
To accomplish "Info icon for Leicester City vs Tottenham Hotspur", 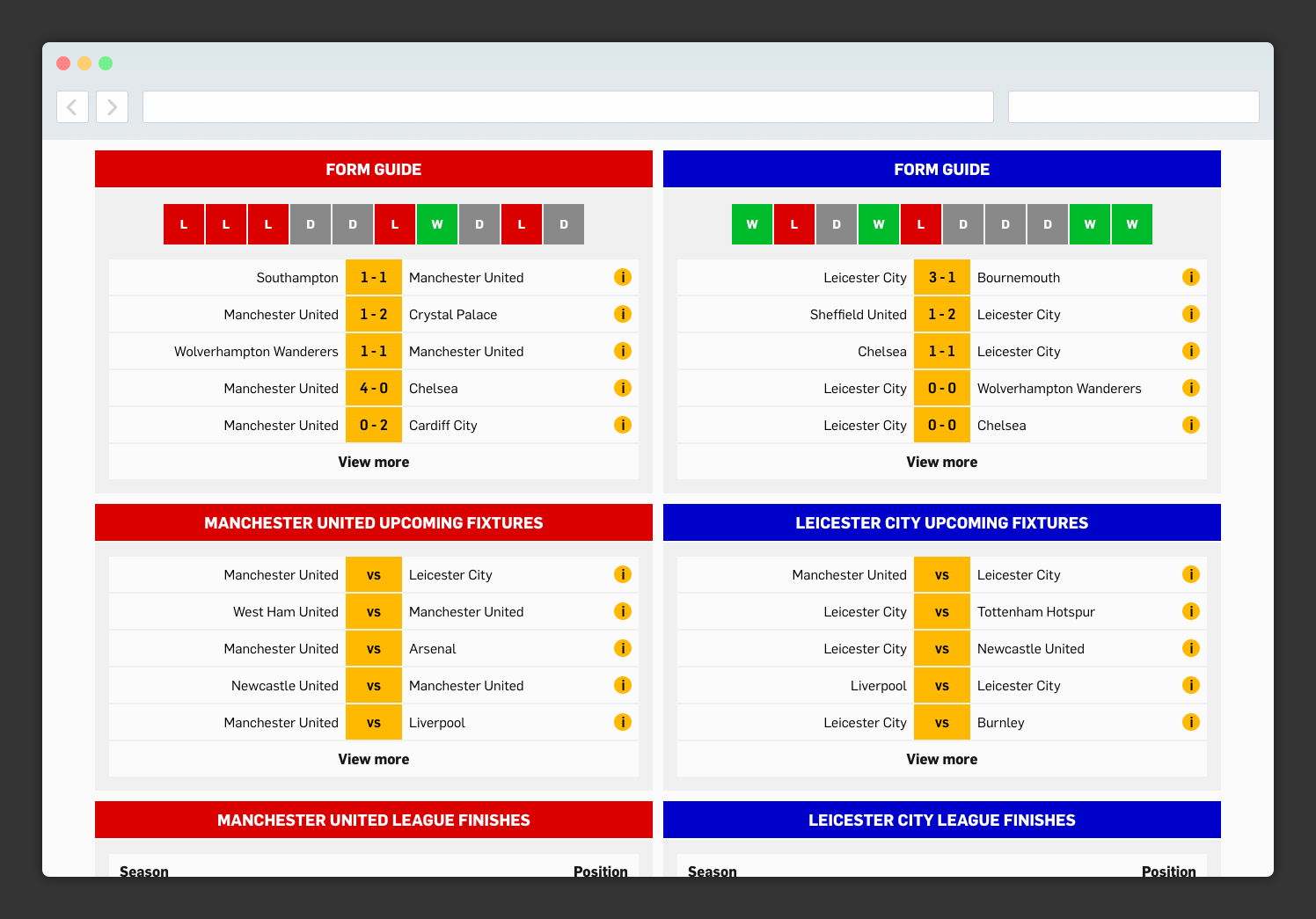I will click(x=1191, y=611).
